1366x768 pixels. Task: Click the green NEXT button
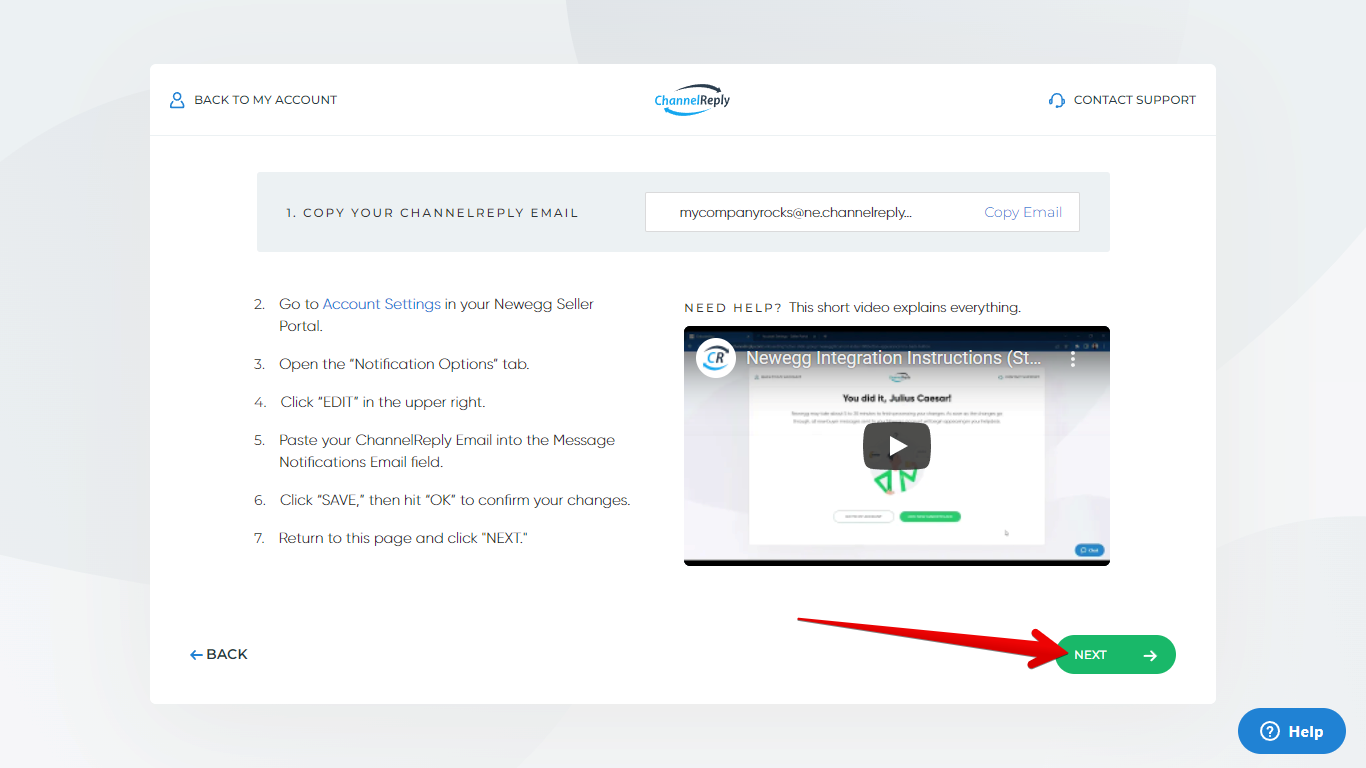1115,655
